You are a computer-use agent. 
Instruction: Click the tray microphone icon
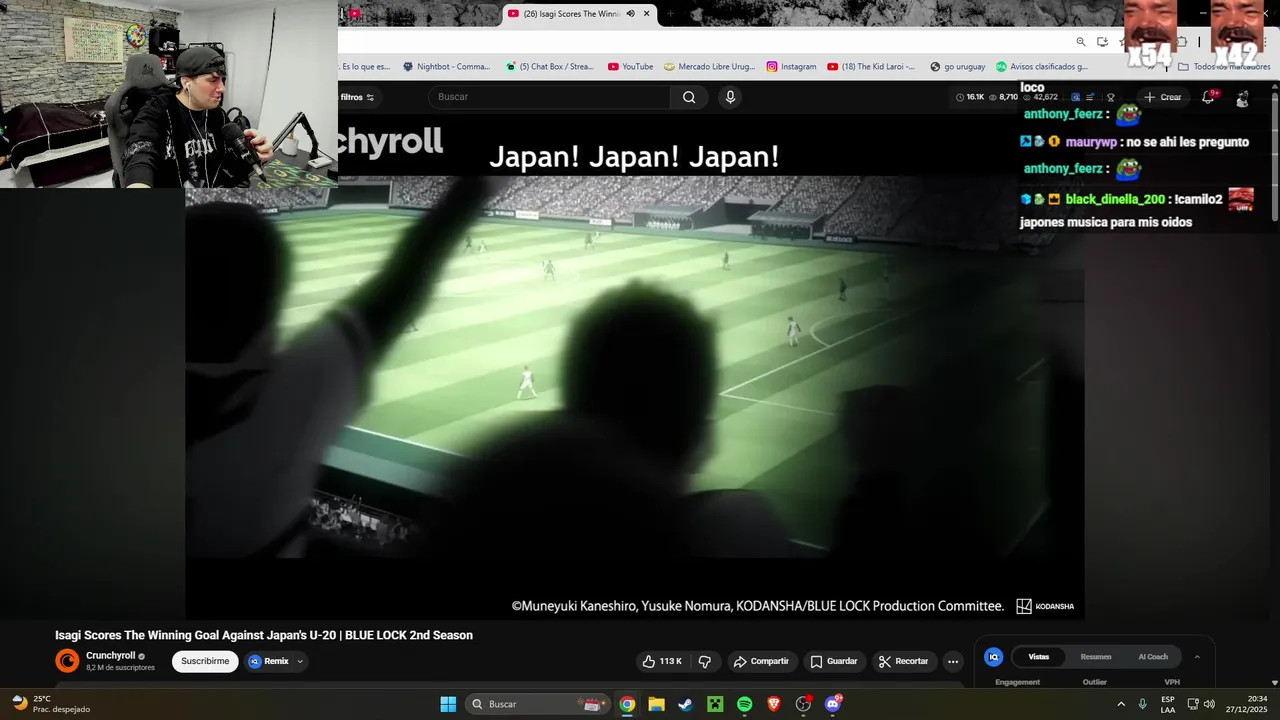(1142, 704)
